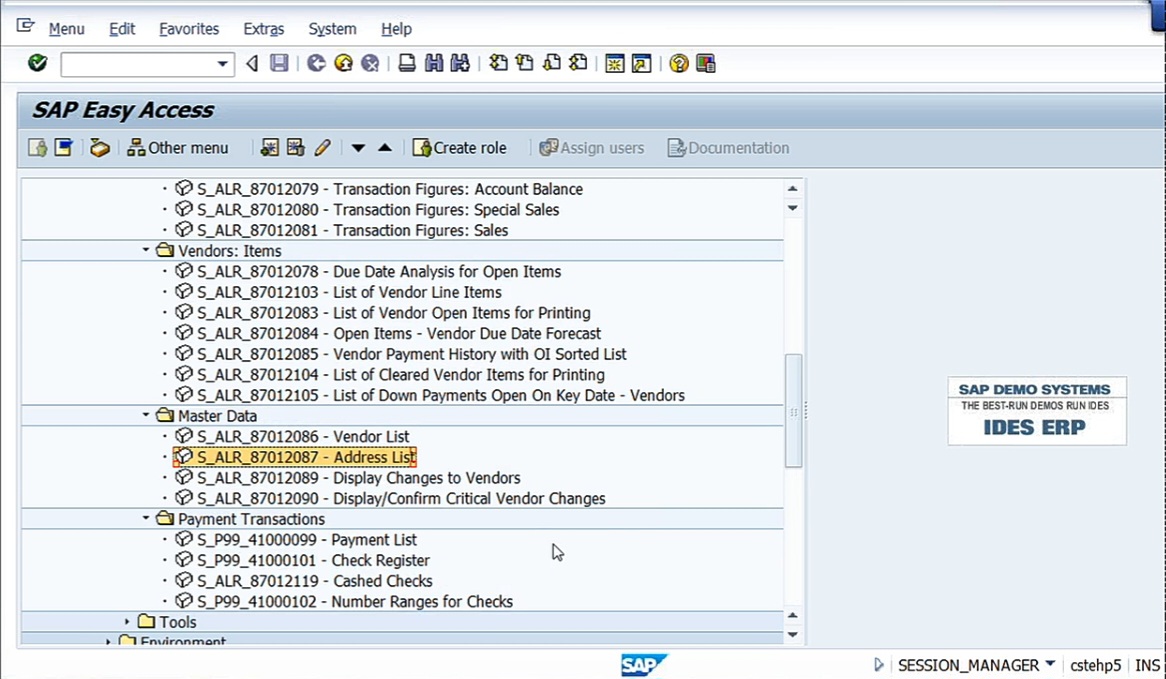Go to First Page icon
This screenshot has width=1166, height=679.
click(498, 63)
